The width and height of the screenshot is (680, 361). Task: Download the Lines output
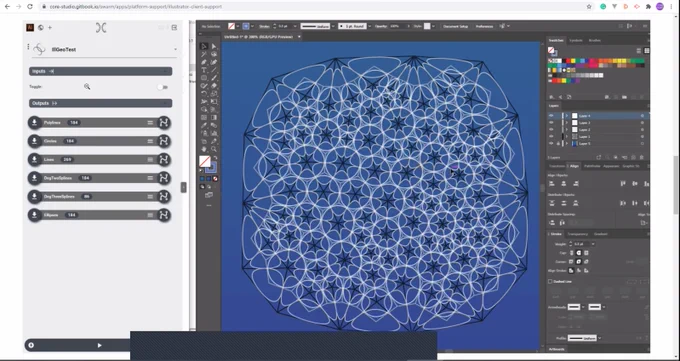[35, 160]
